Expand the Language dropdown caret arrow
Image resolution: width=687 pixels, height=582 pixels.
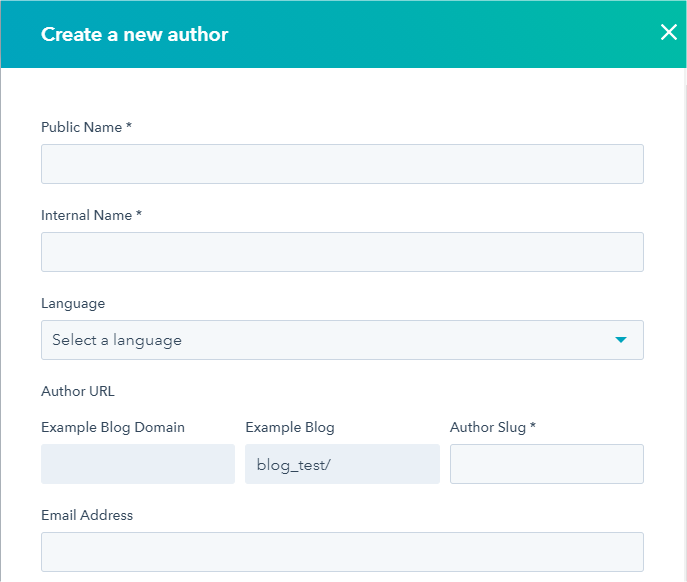(621, 340)
